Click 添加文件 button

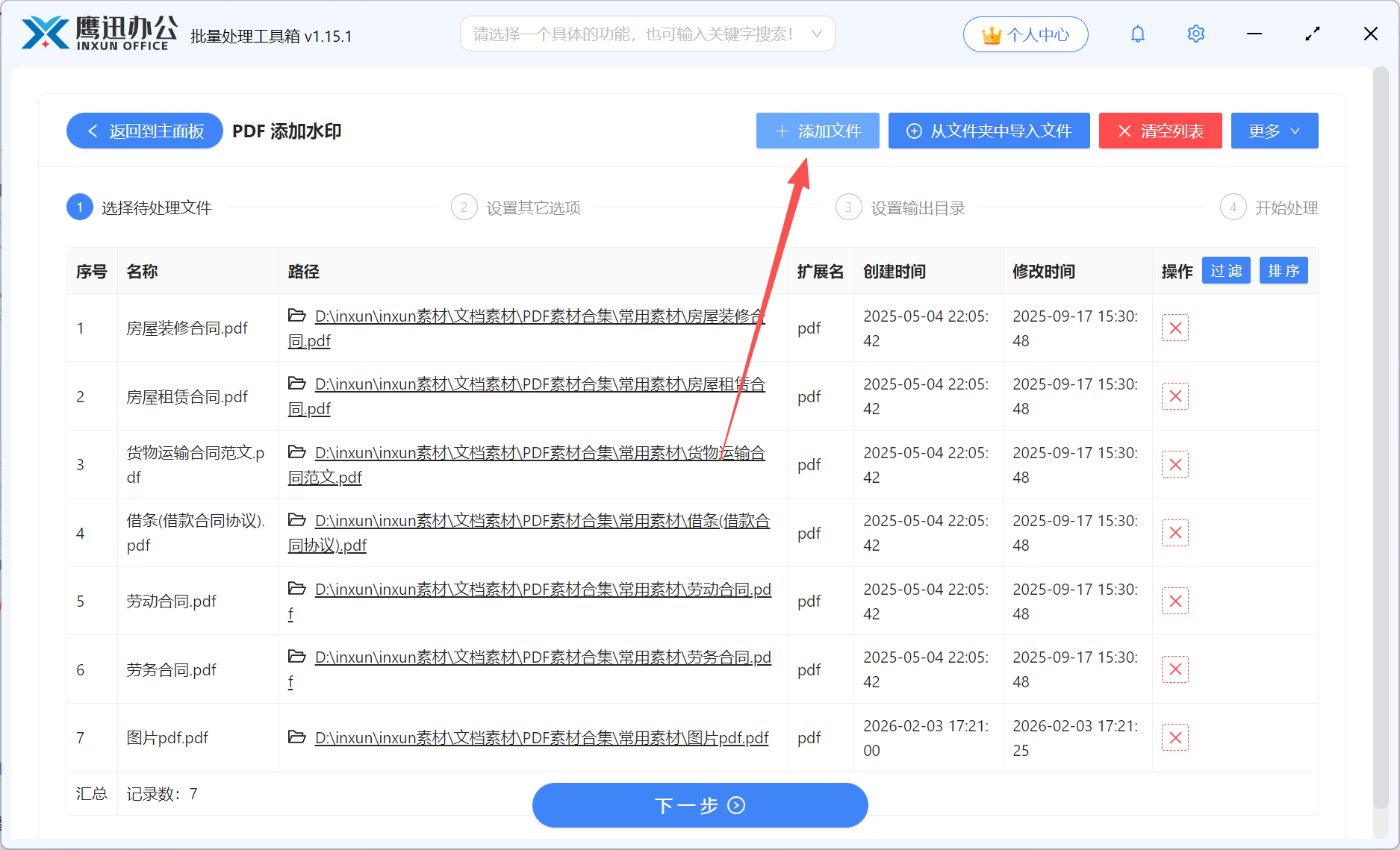pos(818,131)
